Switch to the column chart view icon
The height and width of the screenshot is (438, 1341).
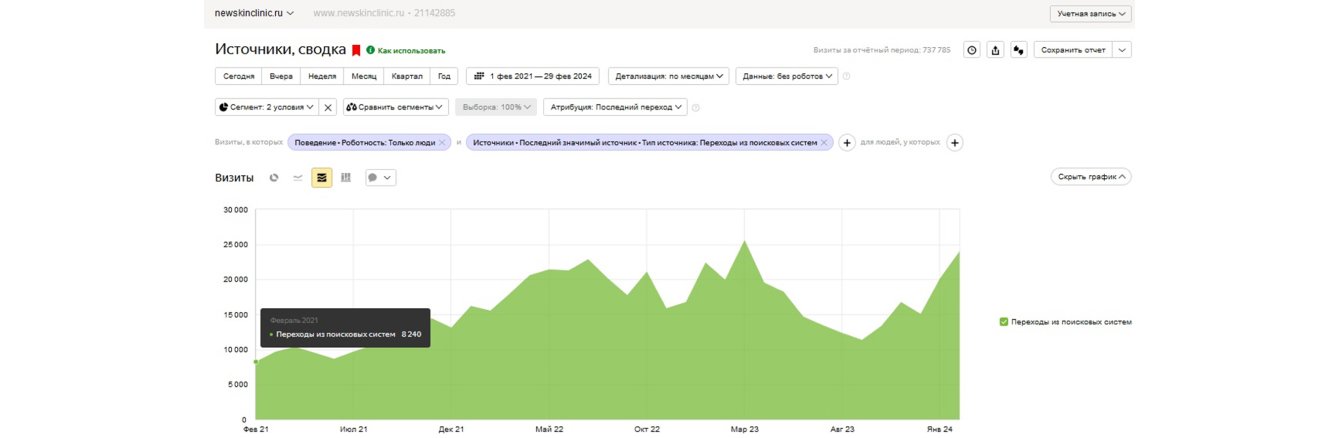(346, 178)
